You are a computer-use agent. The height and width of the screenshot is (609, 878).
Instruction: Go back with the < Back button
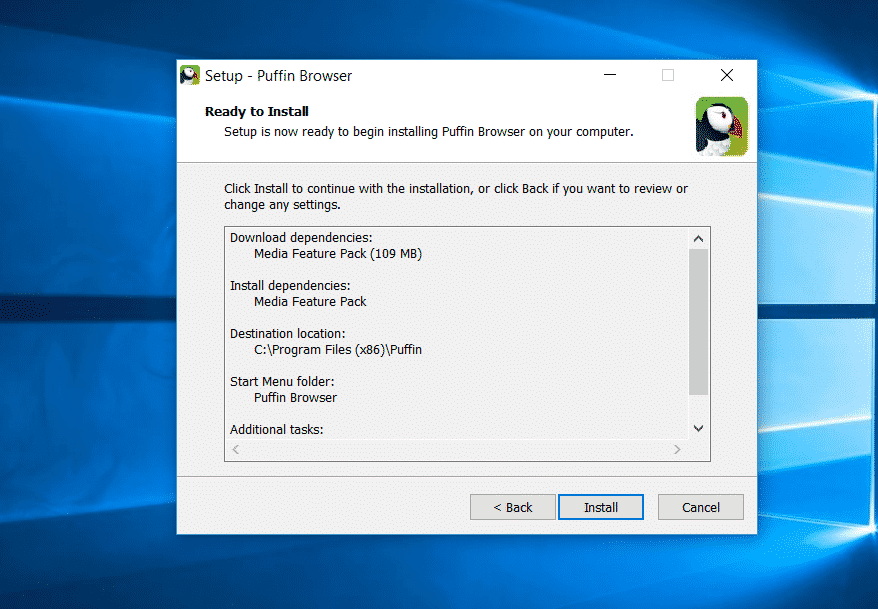[512, 507]
